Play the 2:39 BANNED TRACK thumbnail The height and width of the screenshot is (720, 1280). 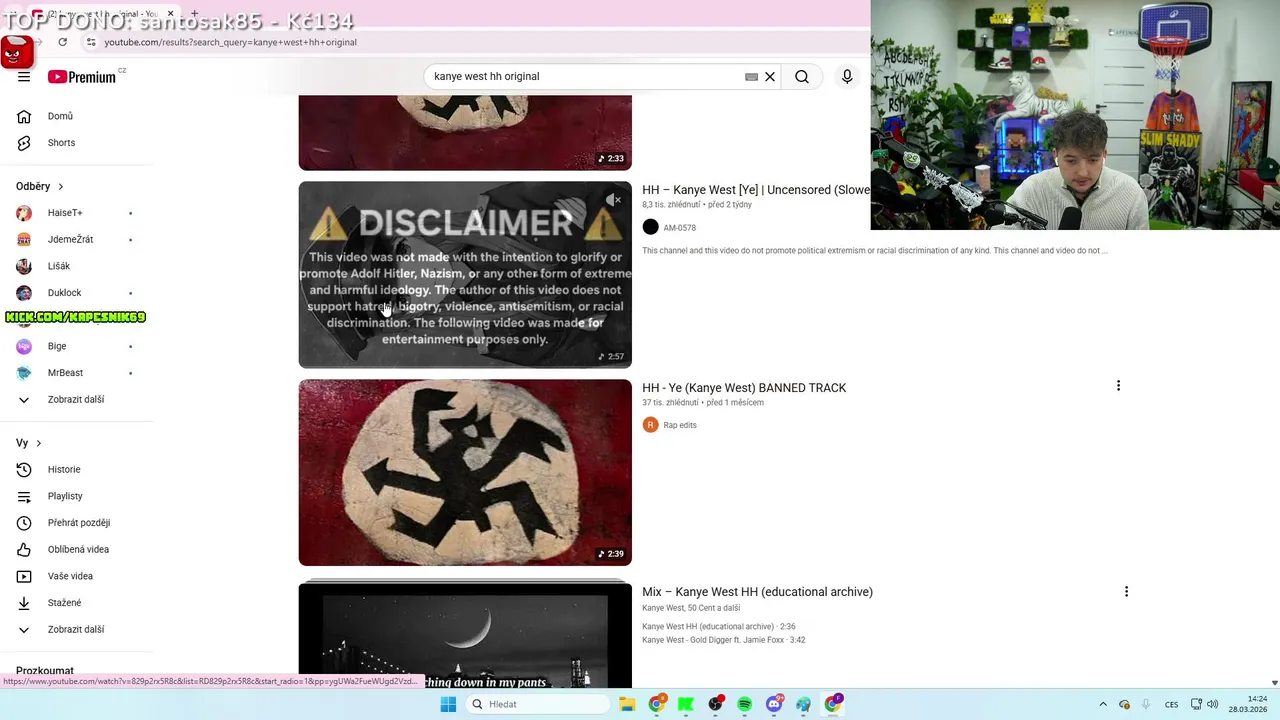(465, 472)
